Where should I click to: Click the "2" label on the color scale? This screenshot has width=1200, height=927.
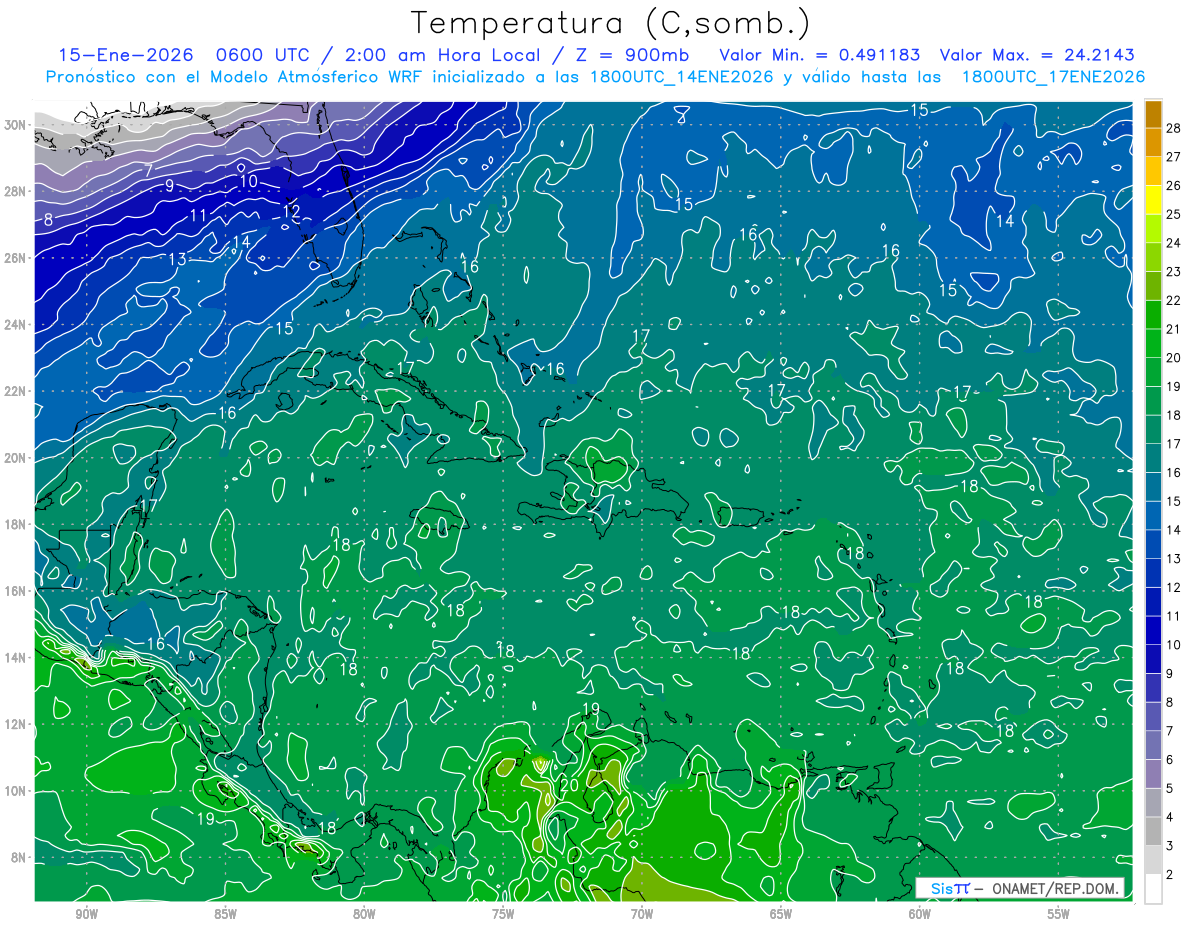pos(1170,874)
